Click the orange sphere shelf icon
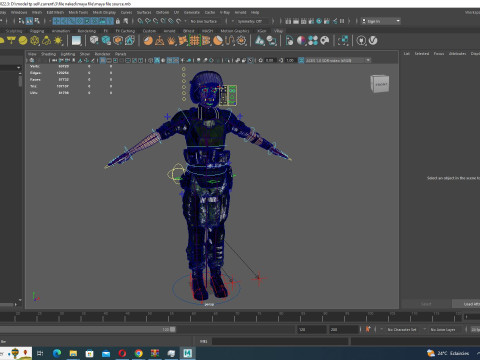This screenshot has width=480, height=360. coord(148,41)
